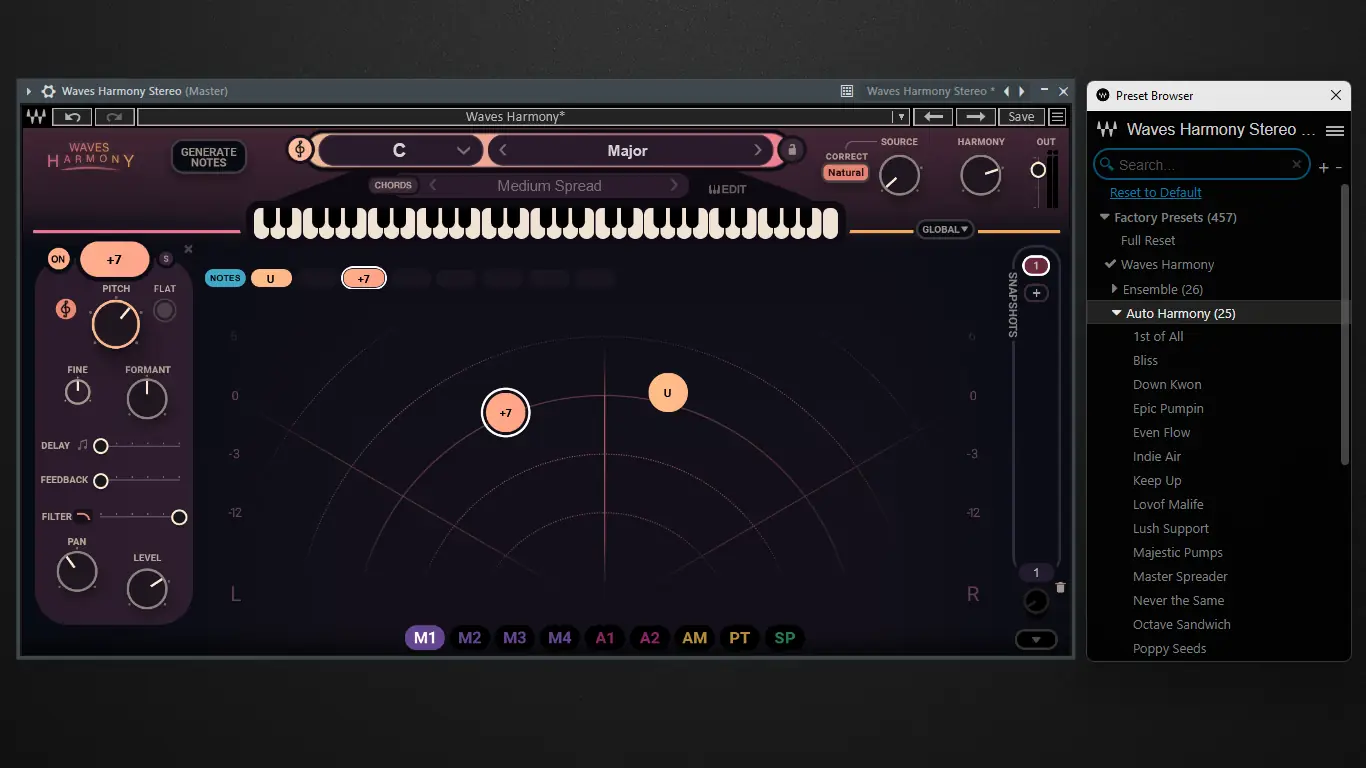The height and width of the screenshot is (768, 1366).
Task: Load the next preset with the right arrow
Action: 975,117
